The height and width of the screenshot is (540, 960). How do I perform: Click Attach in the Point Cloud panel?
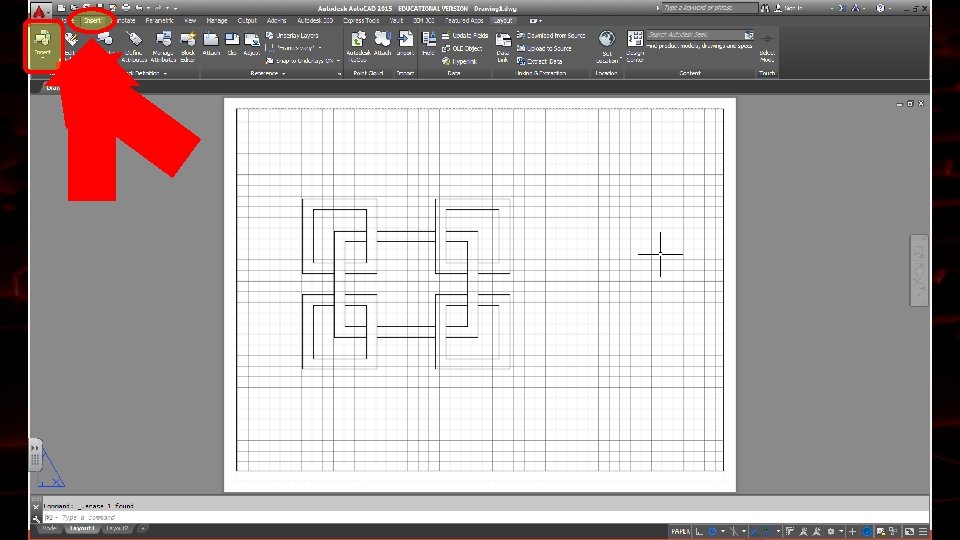pyautogui.click(x=383, y=44)
